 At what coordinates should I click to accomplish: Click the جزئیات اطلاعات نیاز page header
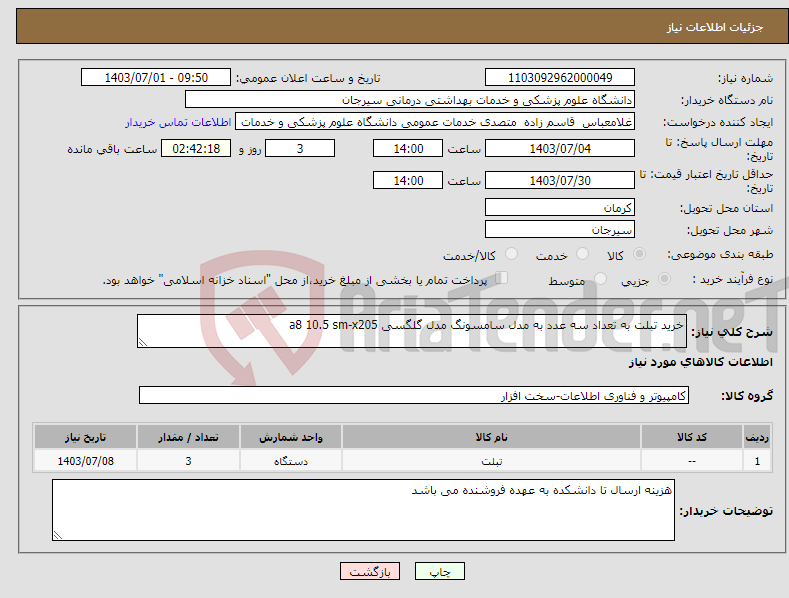pyautogui.click(x=715, y=27)
